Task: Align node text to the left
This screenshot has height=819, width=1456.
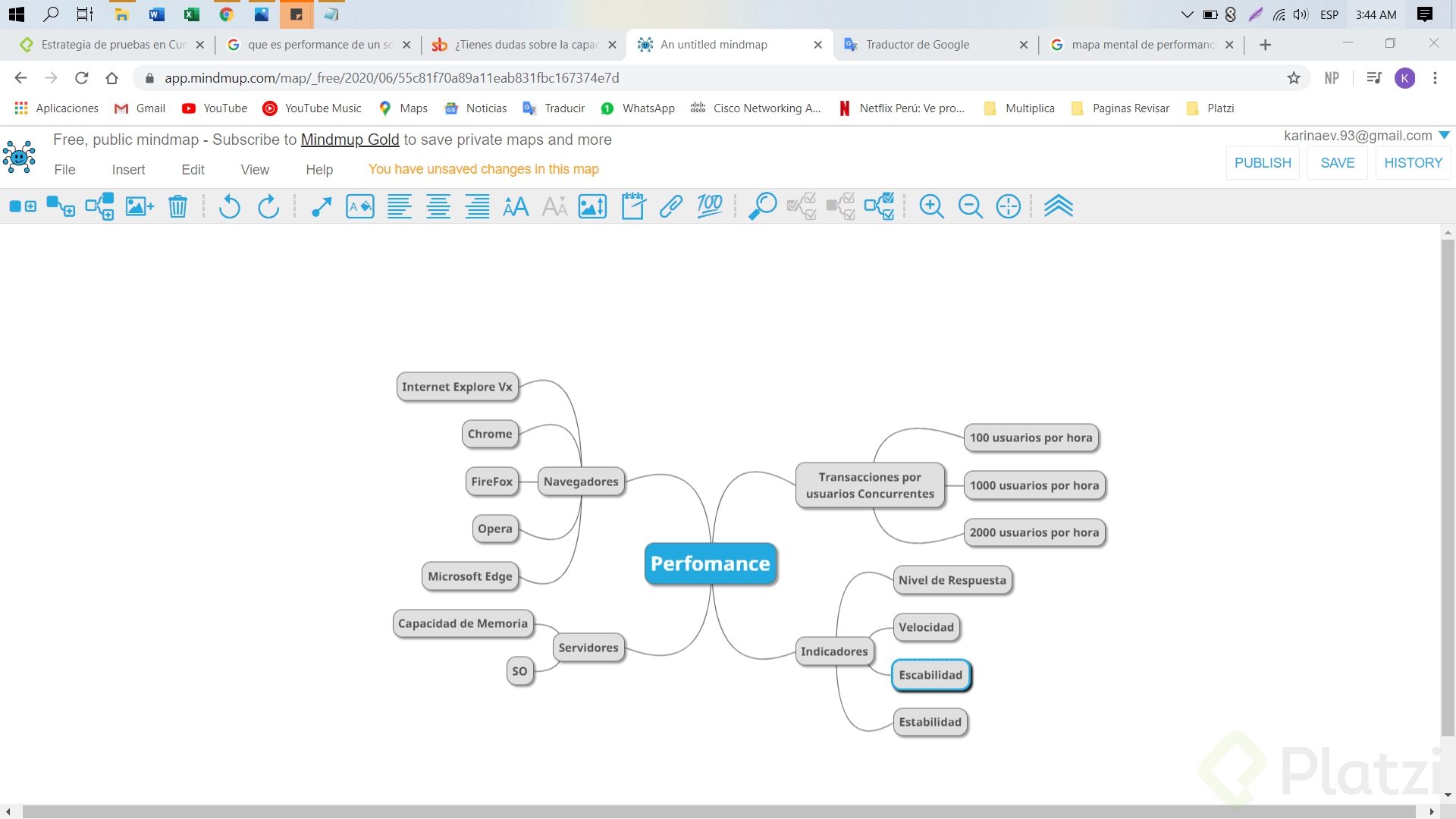Action: 400,206
